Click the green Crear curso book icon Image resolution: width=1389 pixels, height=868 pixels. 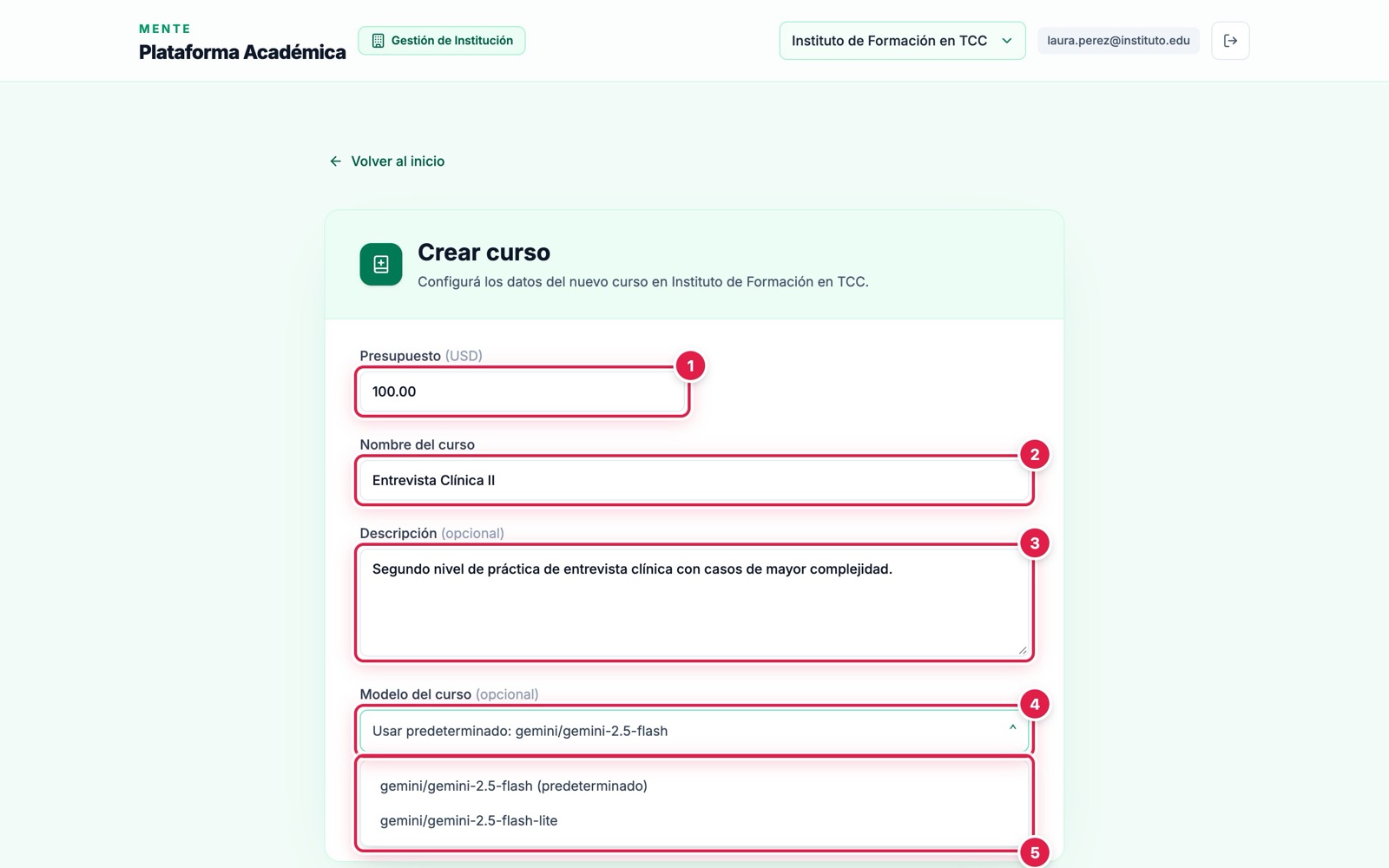381,265
